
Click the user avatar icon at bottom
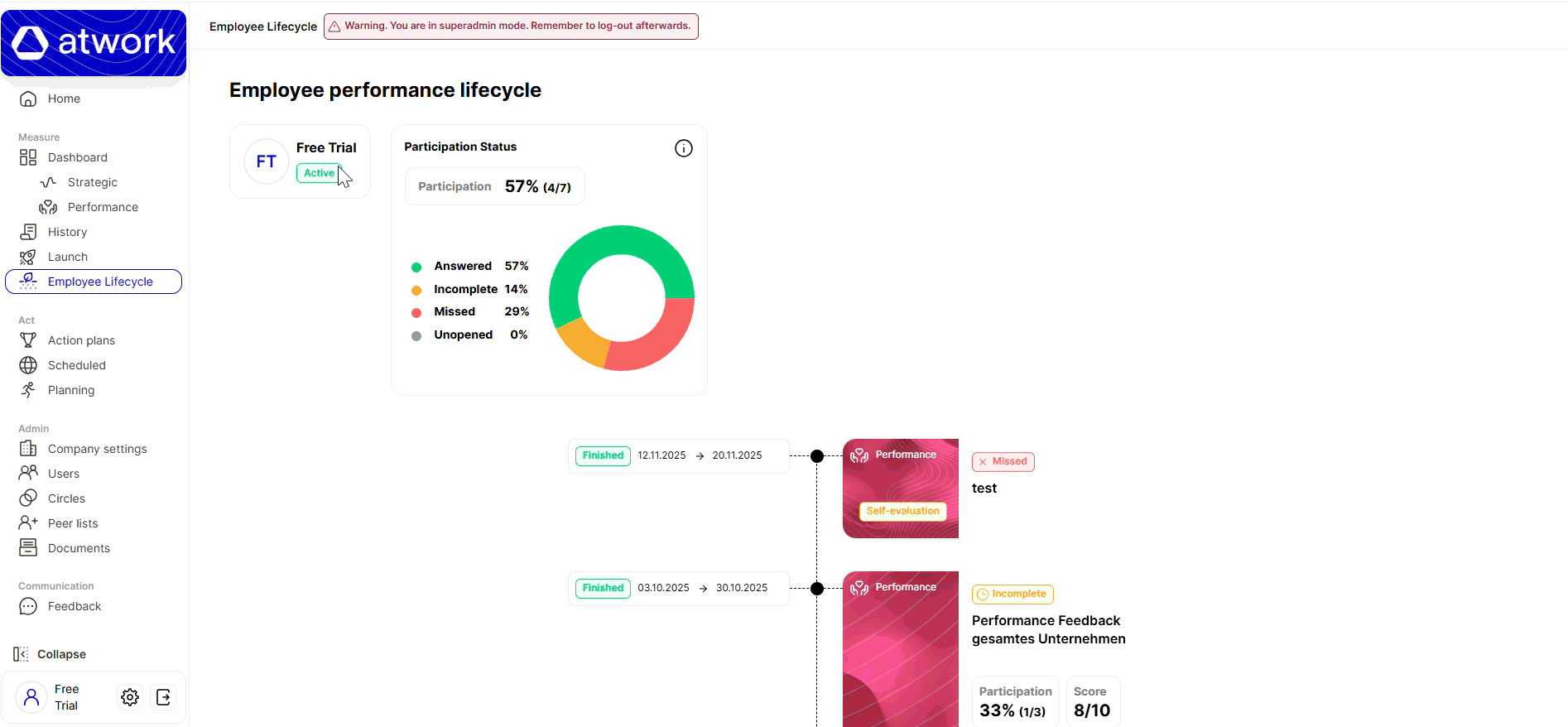(x=31, y=697)
